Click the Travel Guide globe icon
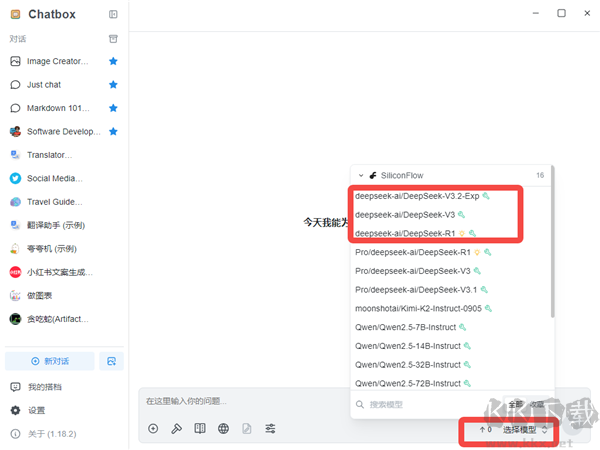 coord(15,202)
